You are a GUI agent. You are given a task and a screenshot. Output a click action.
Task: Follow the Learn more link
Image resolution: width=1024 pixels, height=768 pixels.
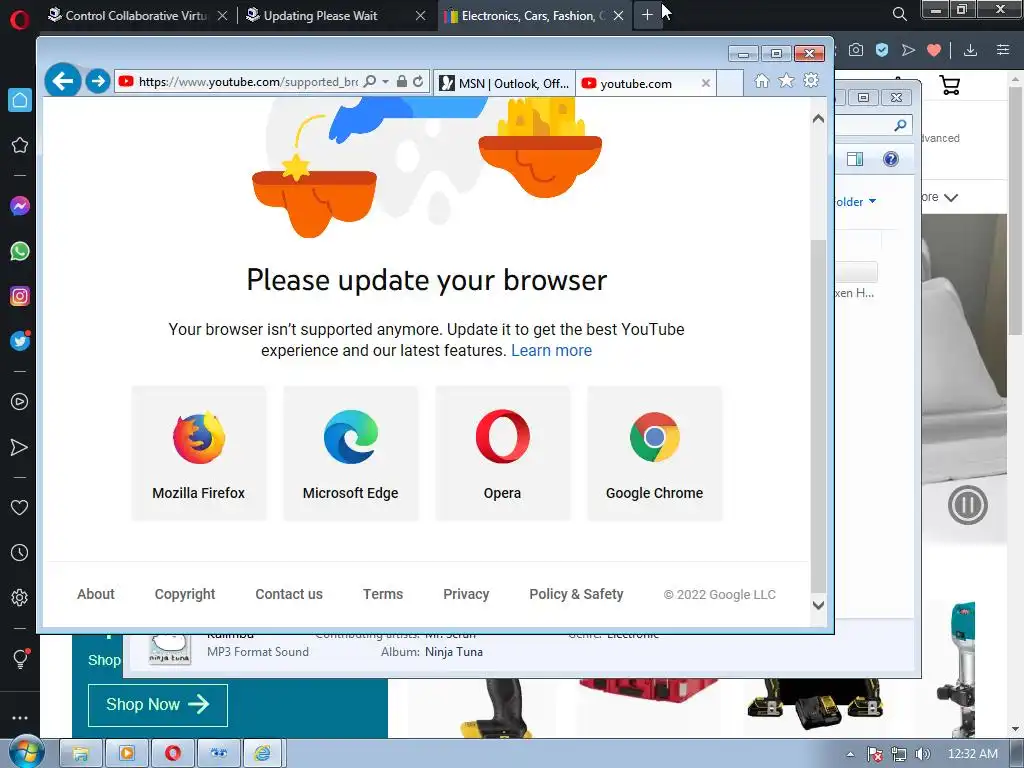[551, 351]
